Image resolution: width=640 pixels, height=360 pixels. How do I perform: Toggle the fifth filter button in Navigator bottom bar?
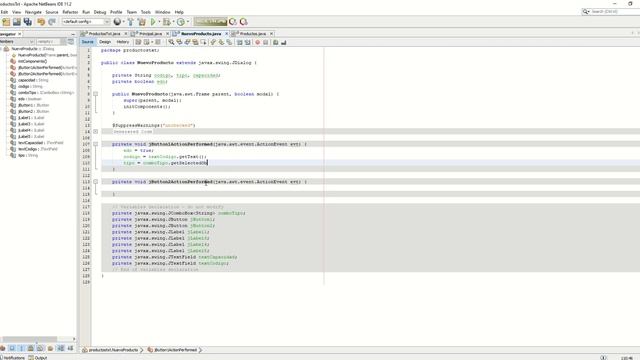[40, 348]
